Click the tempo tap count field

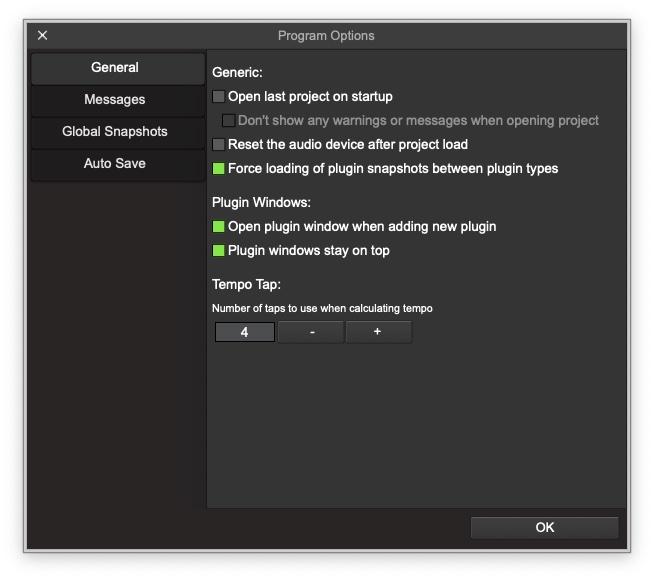coord(245,332)
